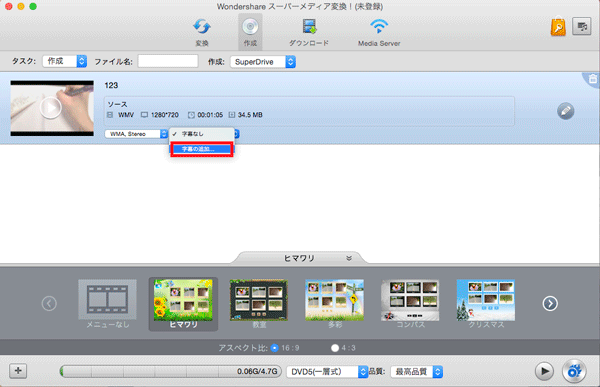Open the タスク dropdown
600x387 pixels.
click(x=65, y=61)
